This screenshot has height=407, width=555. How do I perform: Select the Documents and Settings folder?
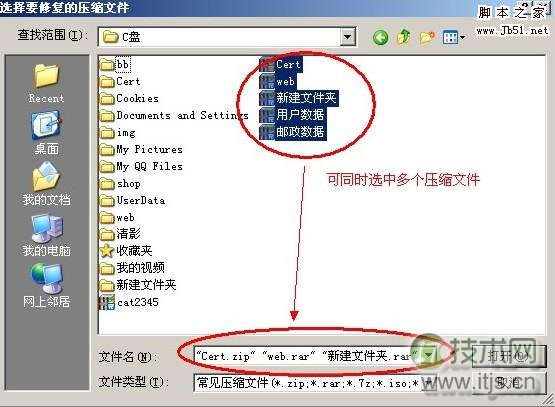174,115
